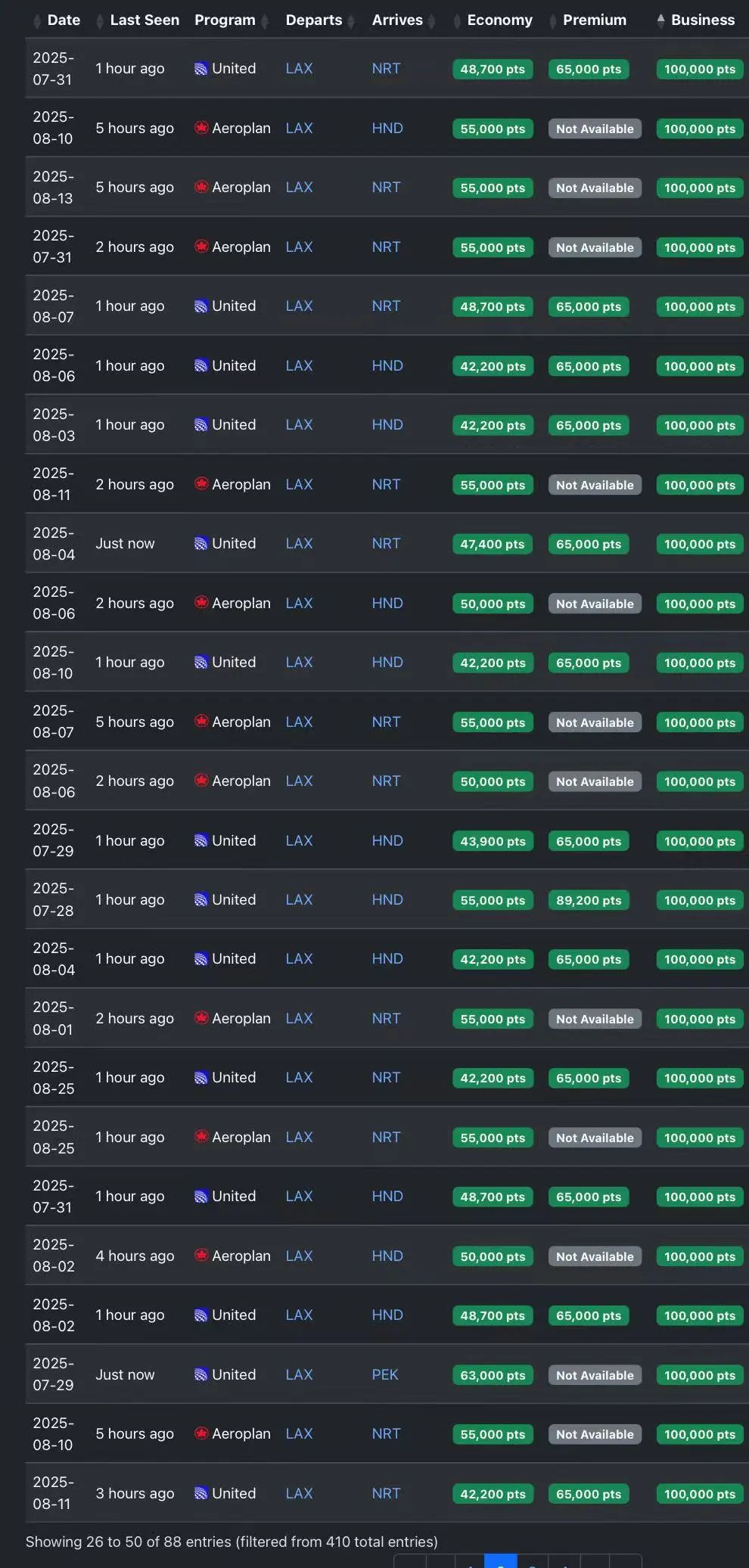
Task: Click the sort arrows beside the Date header
Action: (x=38, y=21)
